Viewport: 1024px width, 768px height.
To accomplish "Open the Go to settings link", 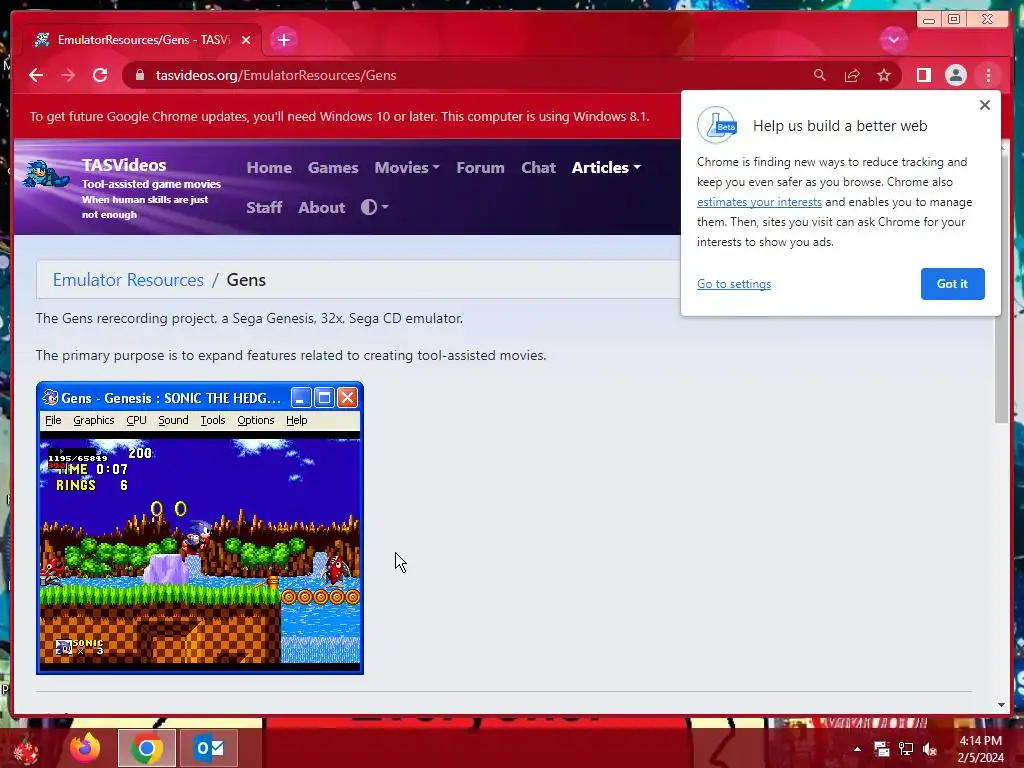I will (x=733, y=284).
